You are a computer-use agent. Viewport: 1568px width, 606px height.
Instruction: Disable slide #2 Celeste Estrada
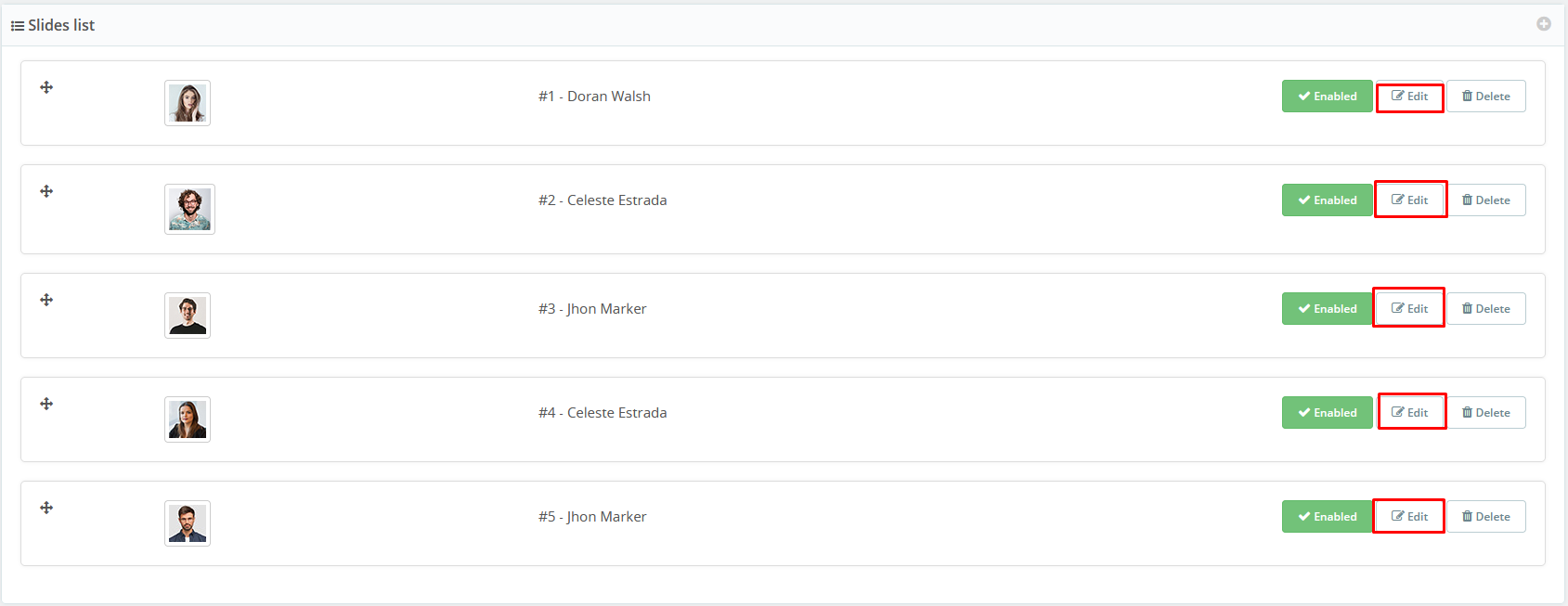[1327, 200]
